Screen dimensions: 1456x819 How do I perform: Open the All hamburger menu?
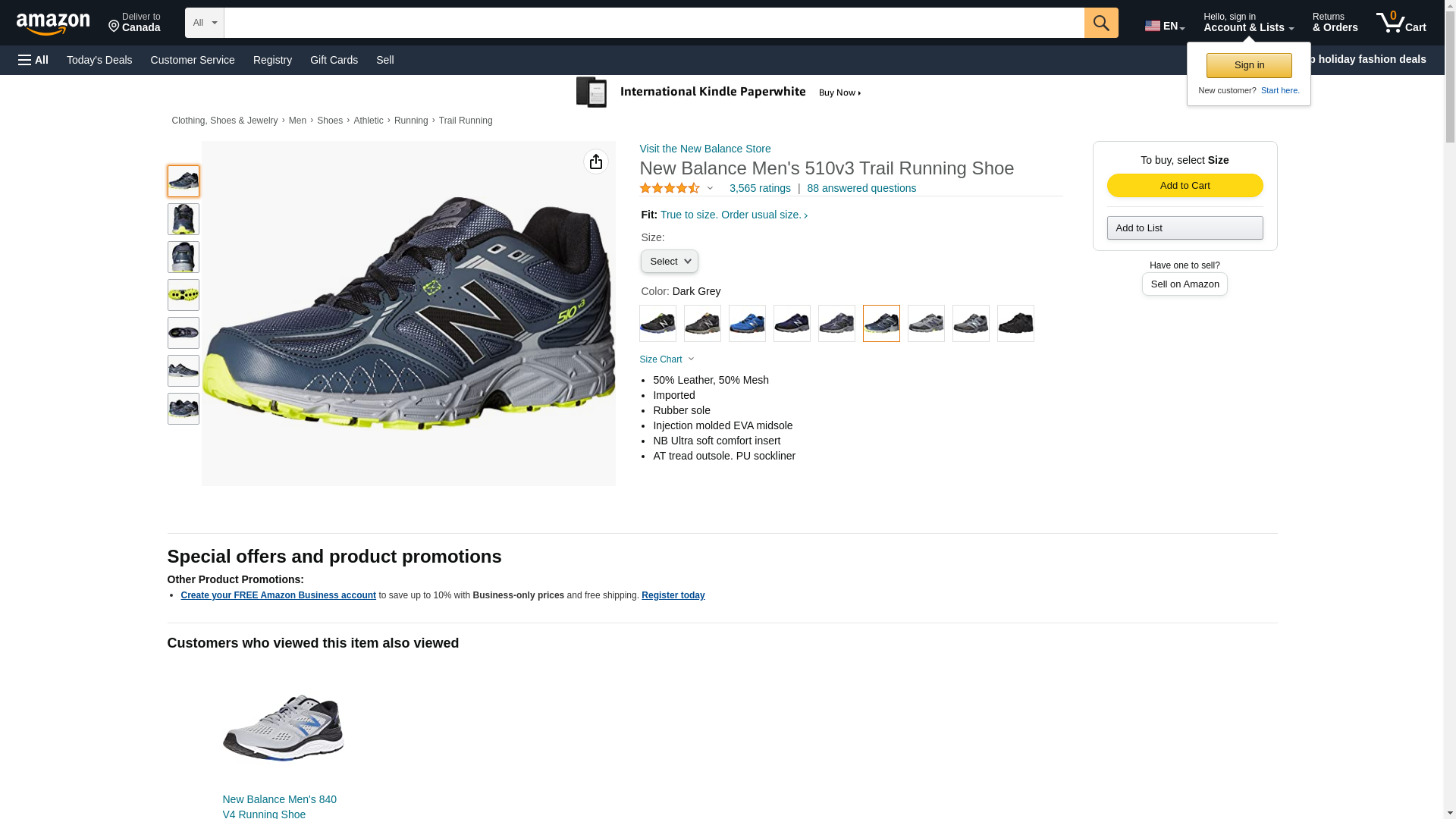(x=33, y=60)
